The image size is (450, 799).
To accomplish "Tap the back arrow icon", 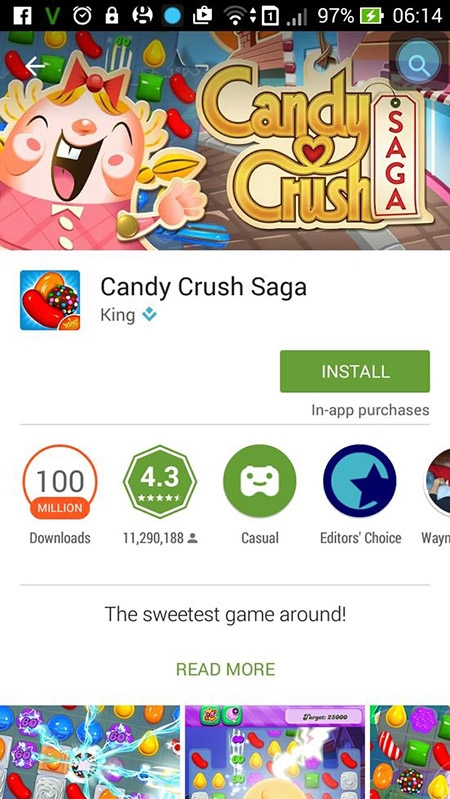I will (x=36, y=66).
